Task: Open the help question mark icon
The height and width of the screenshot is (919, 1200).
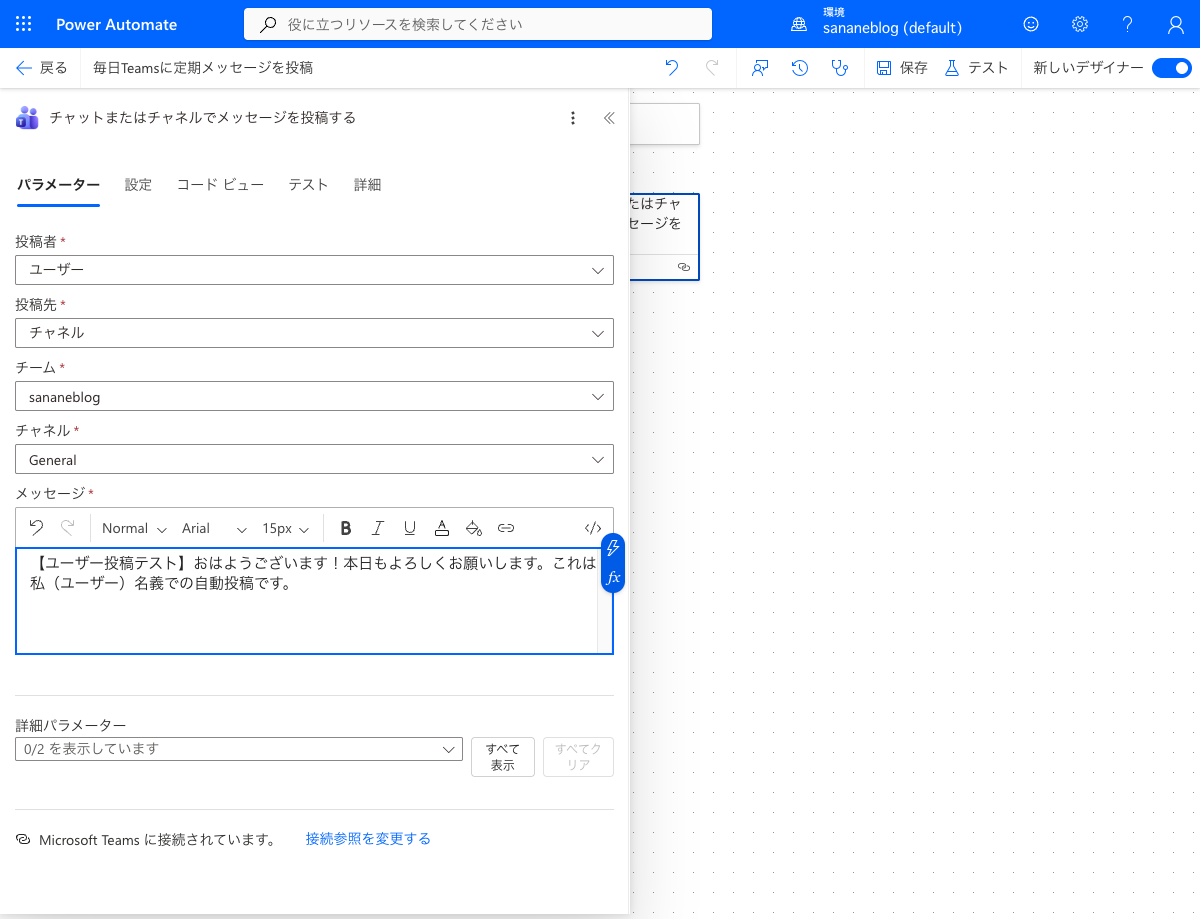Action: click(1128, 24)
